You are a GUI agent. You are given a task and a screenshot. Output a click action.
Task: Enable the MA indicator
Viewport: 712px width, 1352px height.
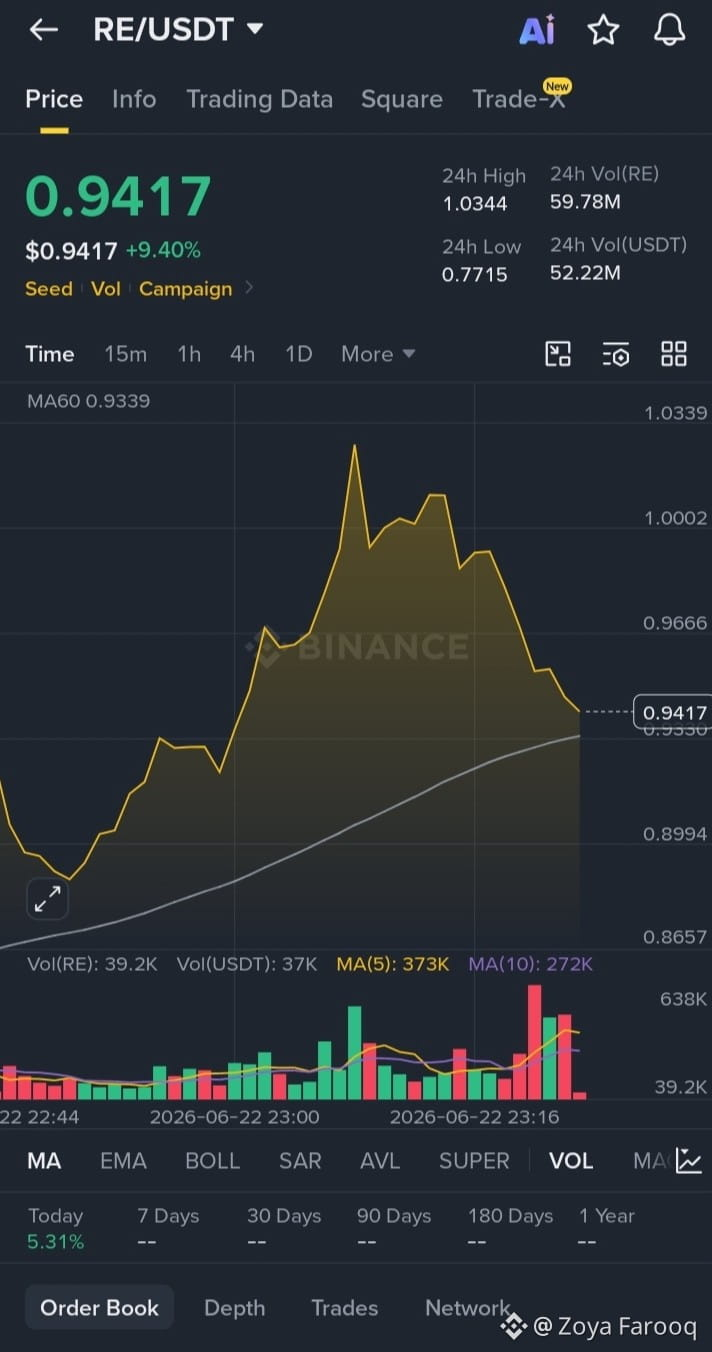pyautogui.click(x=44, y=1161)
